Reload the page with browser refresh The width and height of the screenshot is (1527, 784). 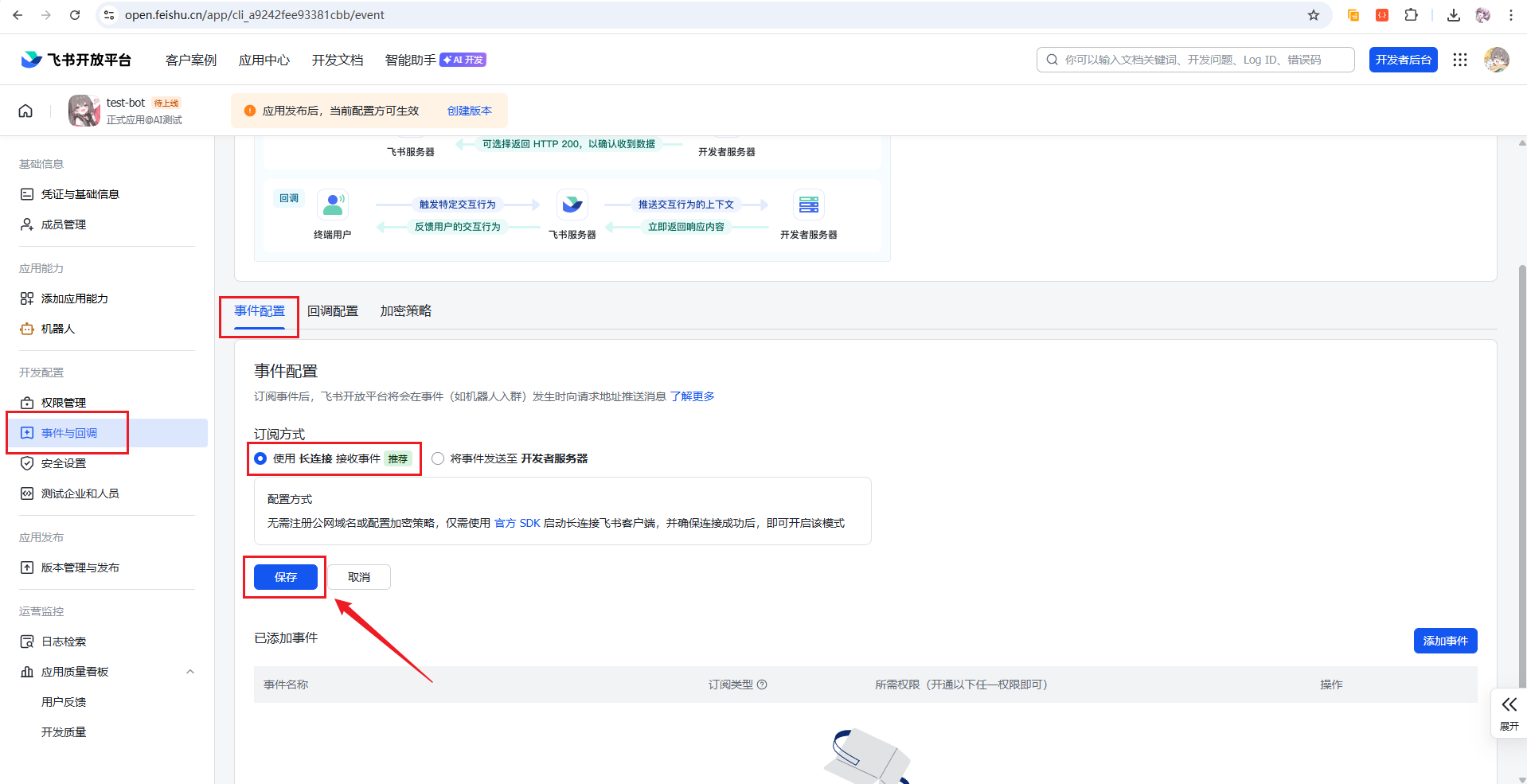pyautogui.click(x=75, y=15)
